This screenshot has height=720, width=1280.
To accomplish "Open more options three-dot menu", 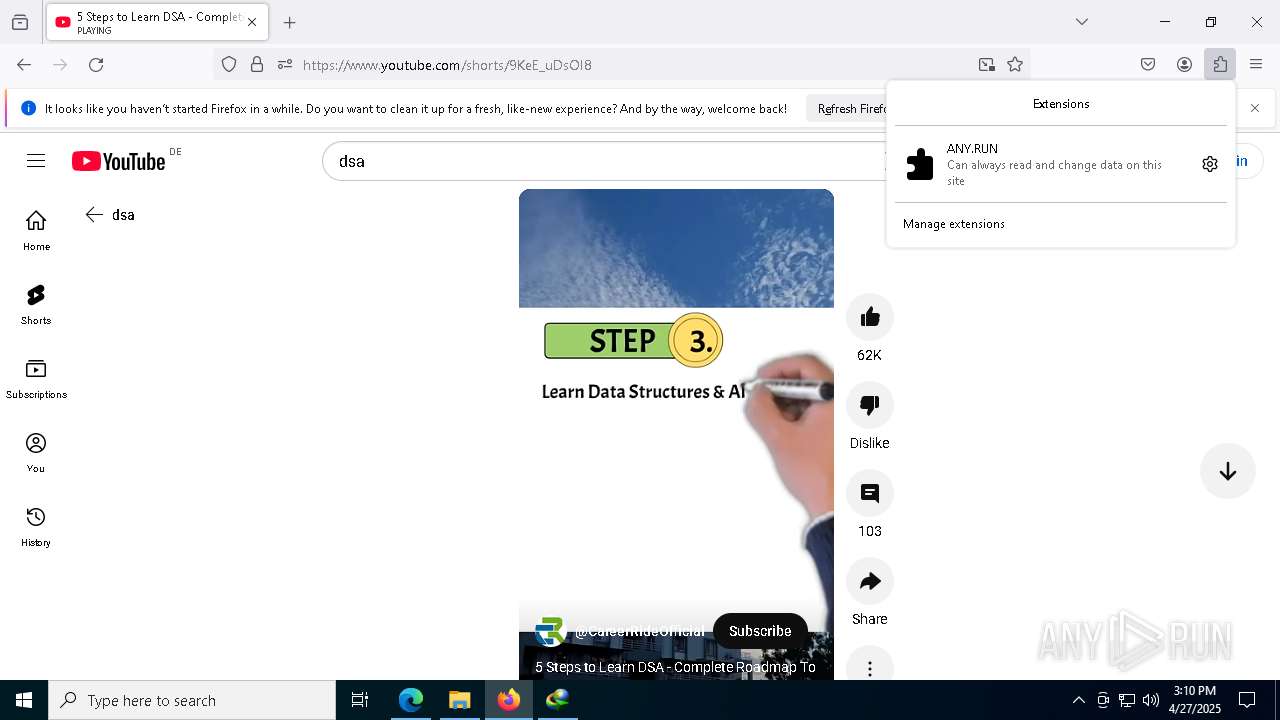I will (x=870, y=668).
